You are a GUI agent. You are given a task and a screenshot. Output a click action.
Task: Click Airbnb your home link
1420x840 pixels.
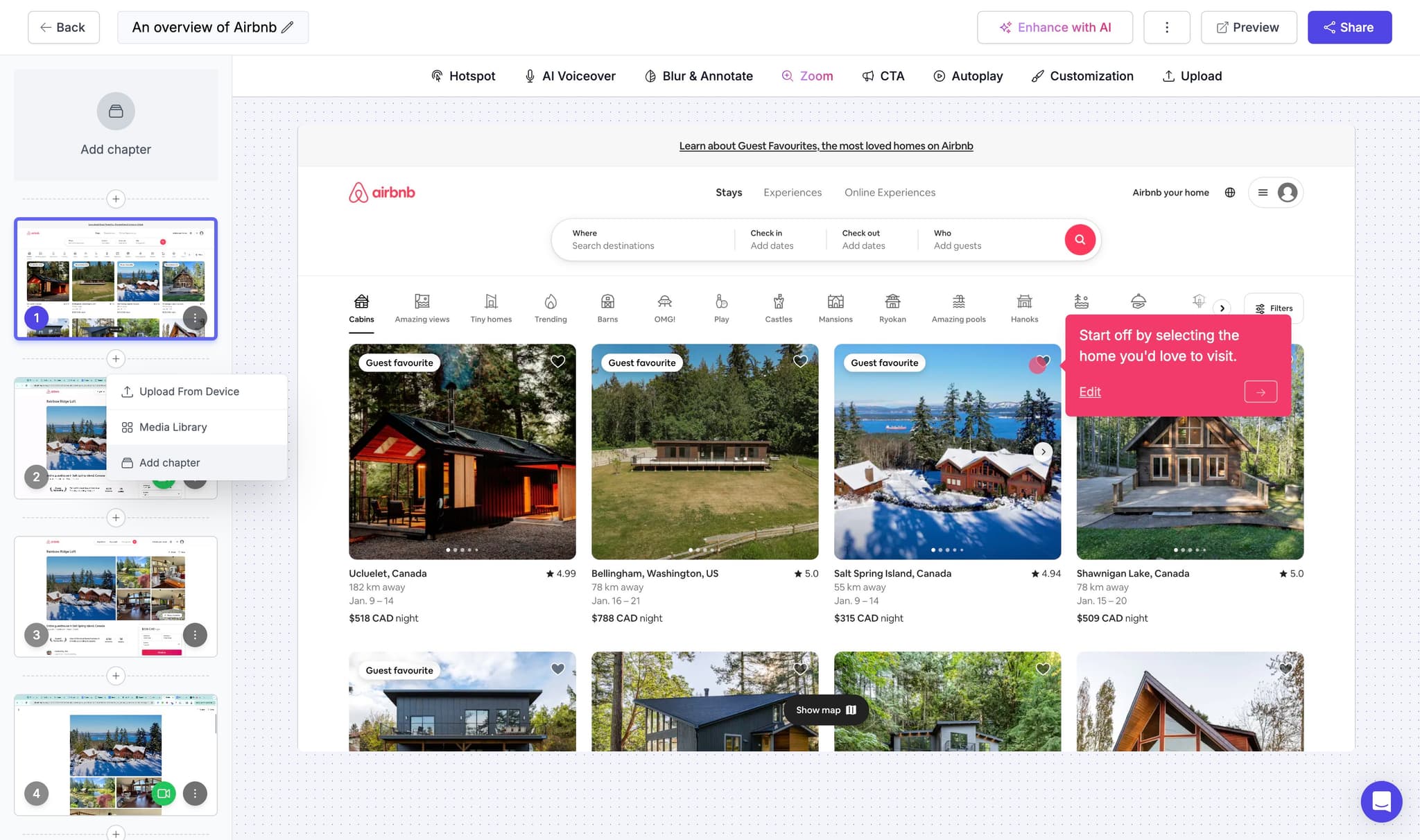[1170, 193]
